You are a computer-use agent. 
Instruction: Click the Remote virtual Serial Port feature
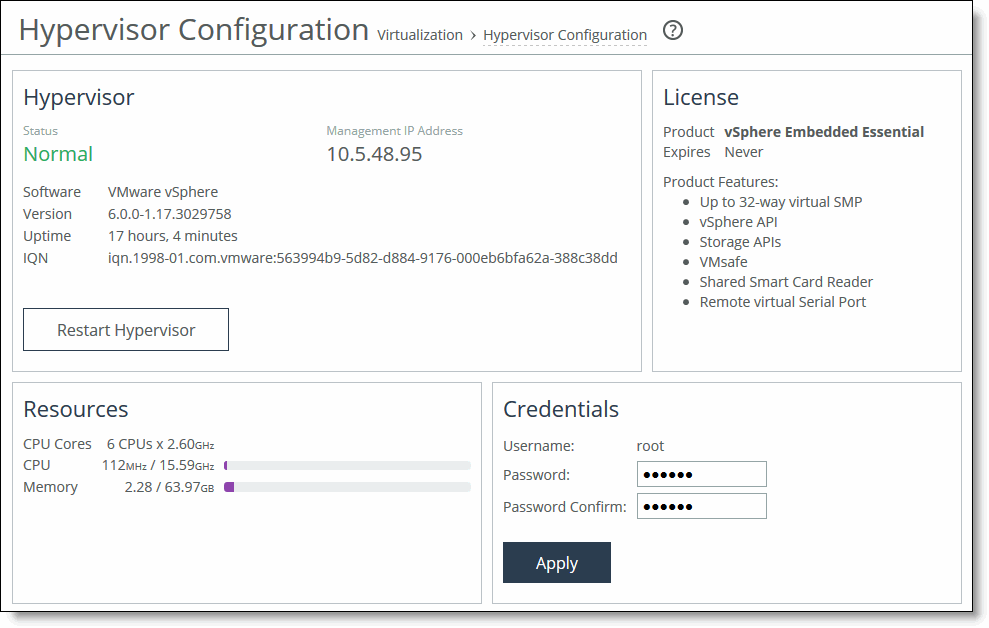click(x=783, y=302)
